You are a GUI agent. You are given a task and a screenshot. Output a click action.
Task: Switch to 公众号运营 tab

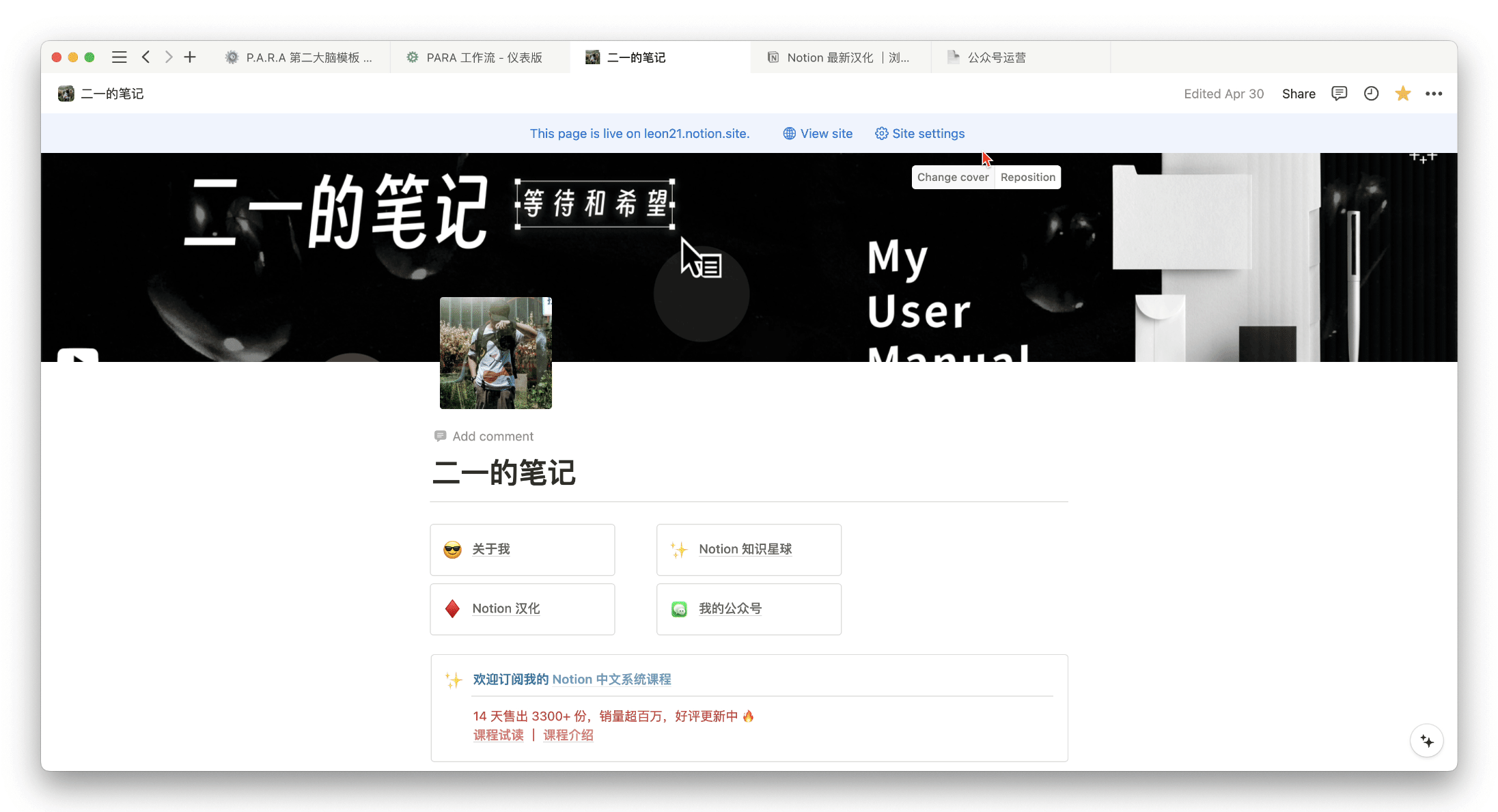[1021, 57]
